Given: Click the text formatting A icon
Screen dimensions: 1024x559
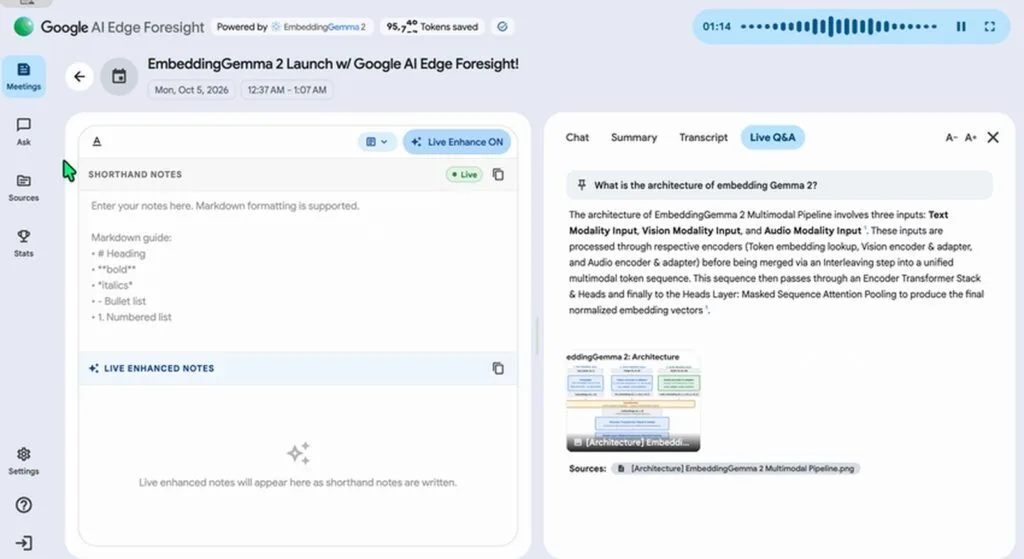Looking at the screenshot, I should click(97, 142).
